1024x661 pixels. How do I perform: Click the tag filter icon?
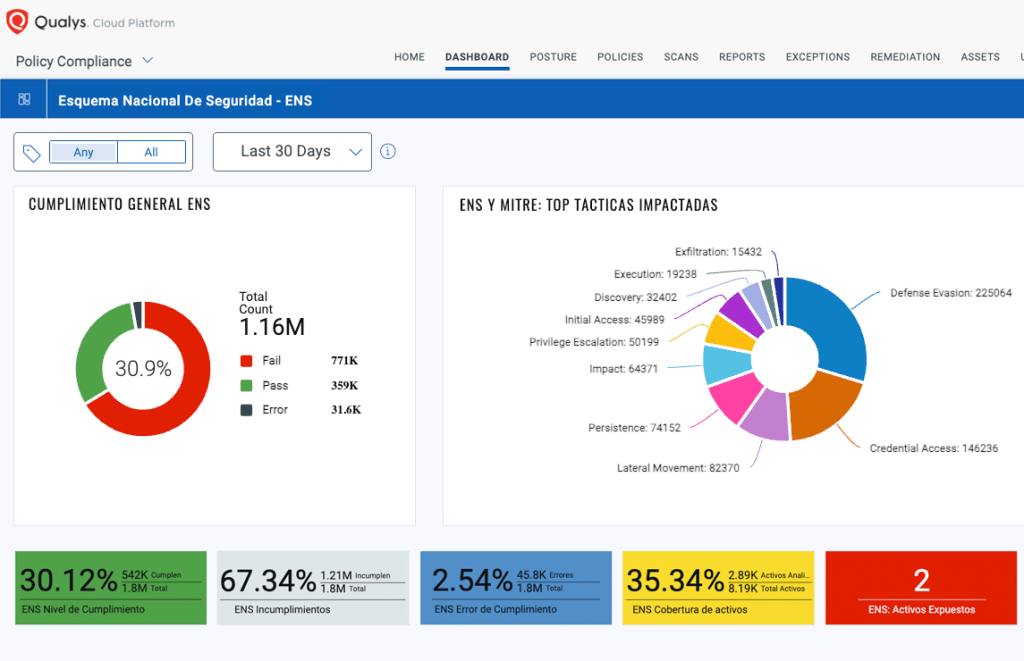pos(32,153)
